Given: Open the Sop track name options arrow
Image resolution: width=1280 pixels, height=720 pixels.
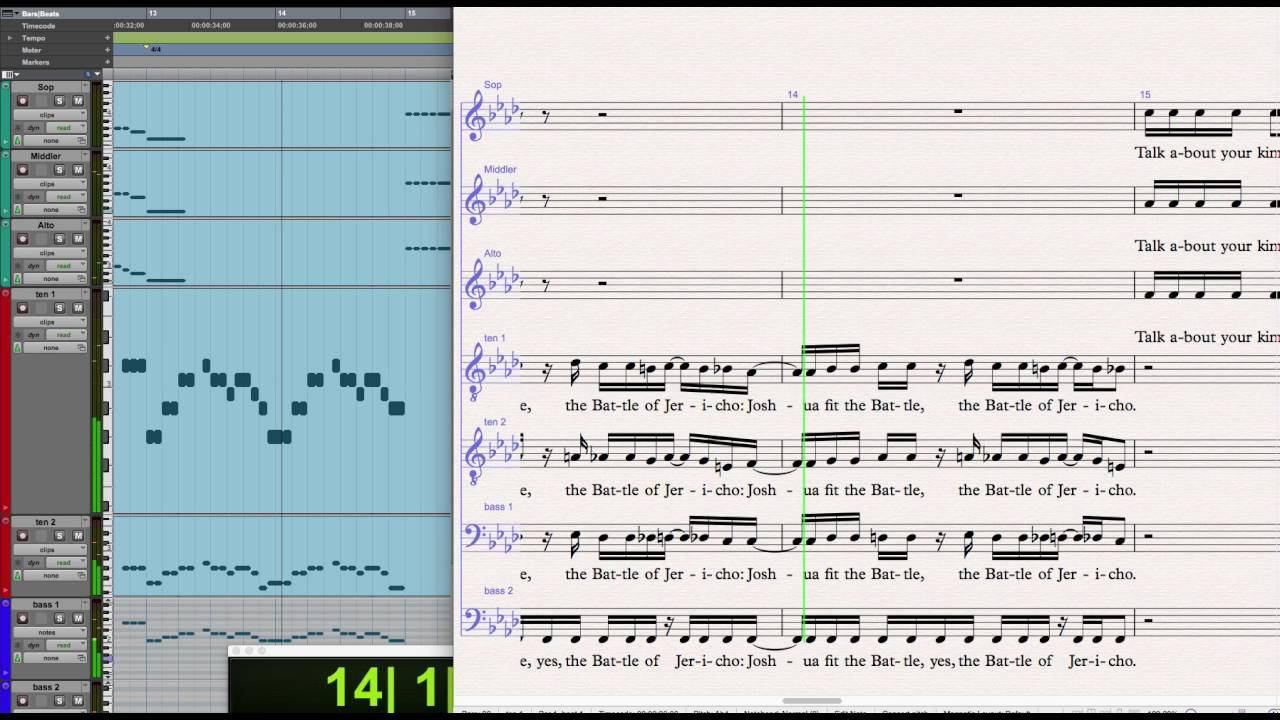Looking at the screenshot, I should tap(84, 87).
